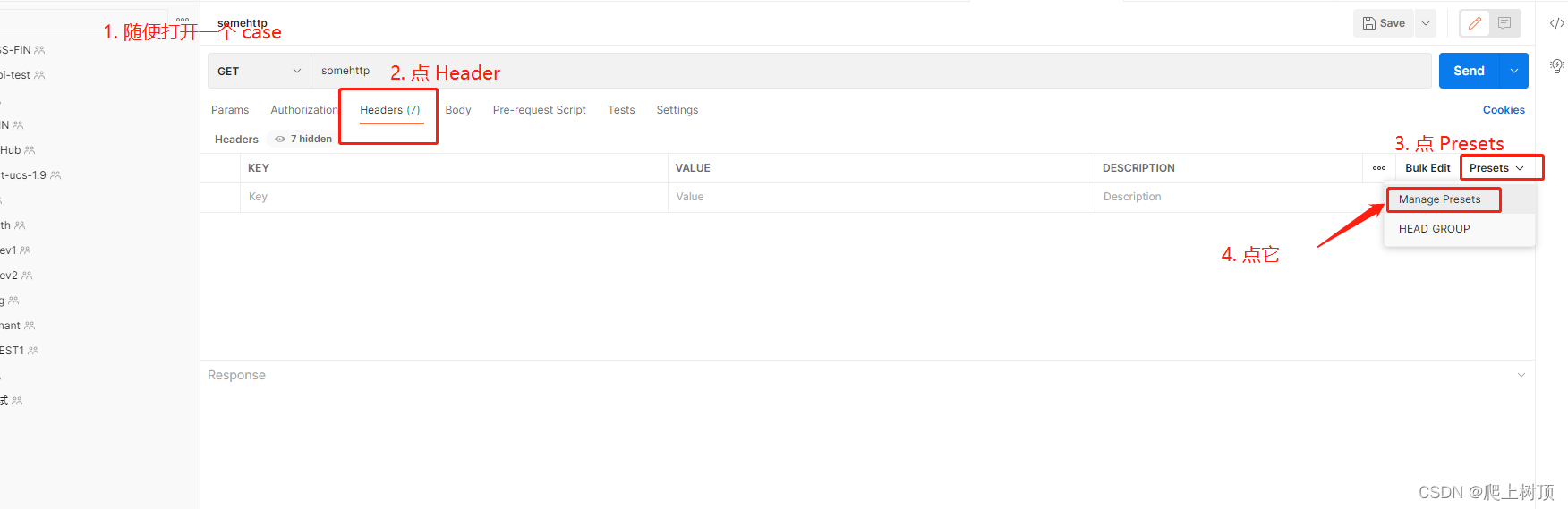Click the pencil edit mode icon
Screen dimensions: 1568x509
coord(1475,23)
